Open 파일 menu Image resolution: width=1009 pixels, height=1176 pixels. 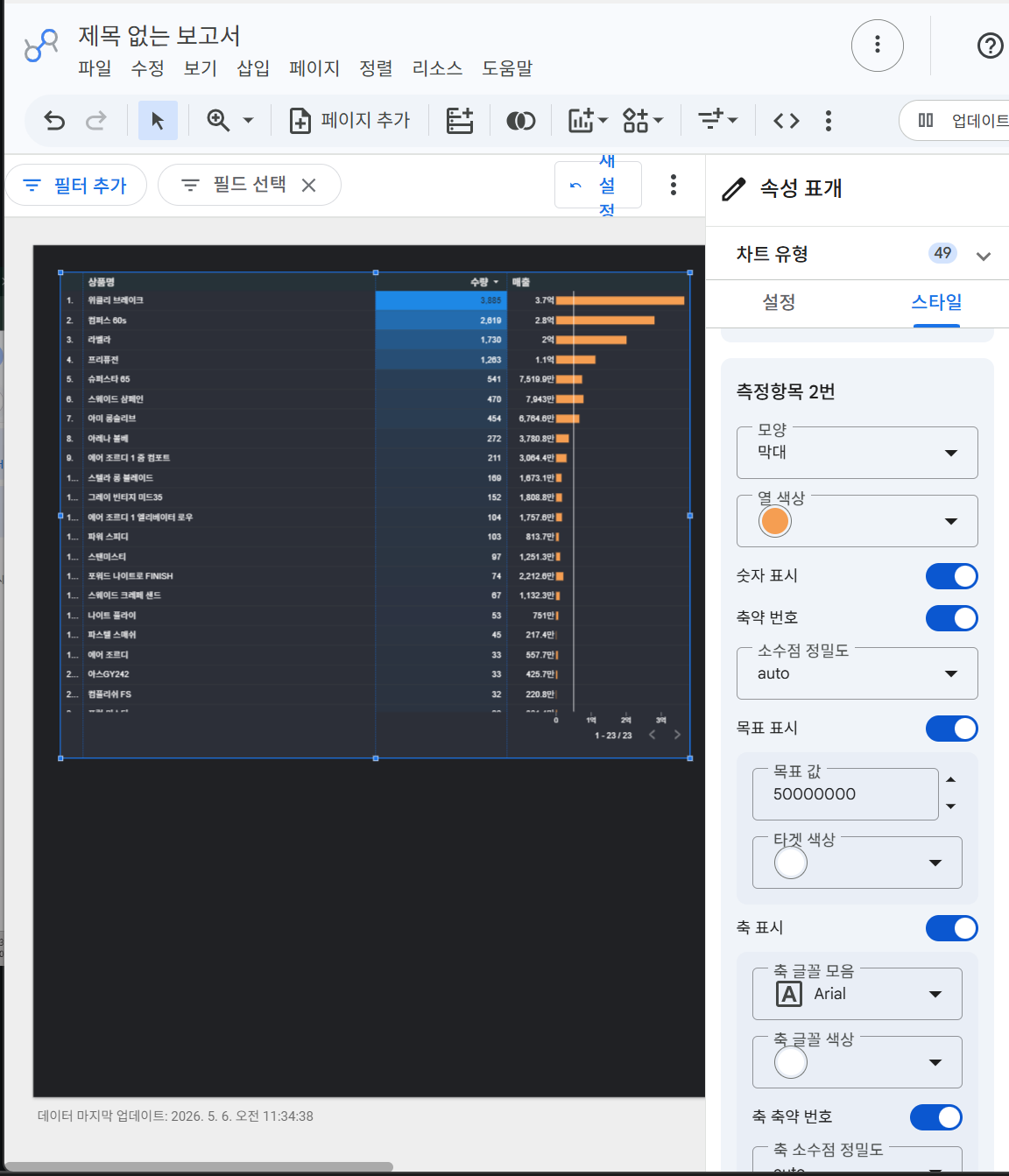tap(95, 68)
